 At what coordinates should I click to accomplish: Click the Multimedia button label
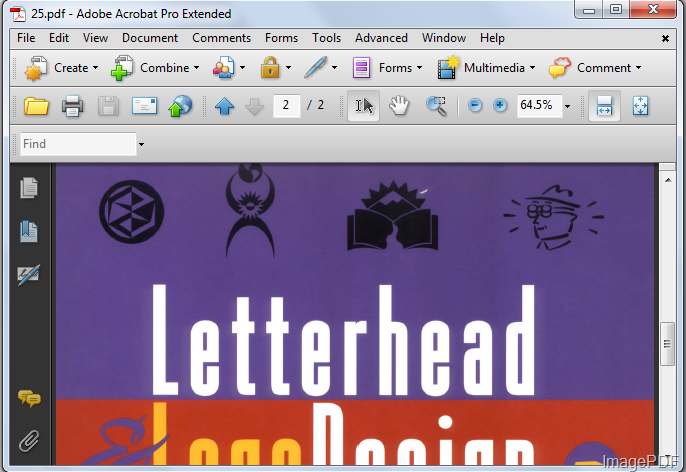point(494,68)
